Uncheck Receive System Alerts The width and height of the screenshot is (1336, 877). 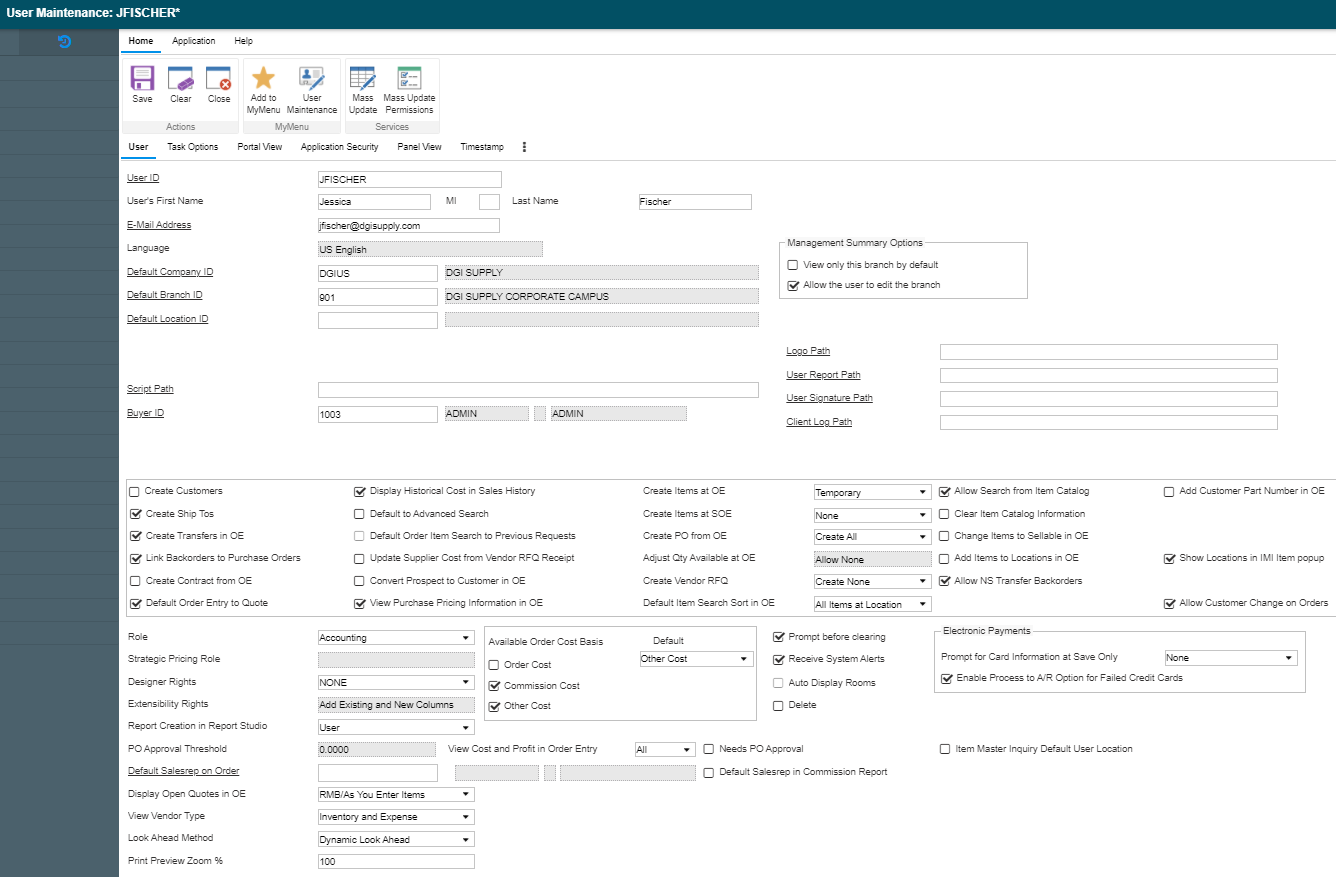(x=779, y=660)
